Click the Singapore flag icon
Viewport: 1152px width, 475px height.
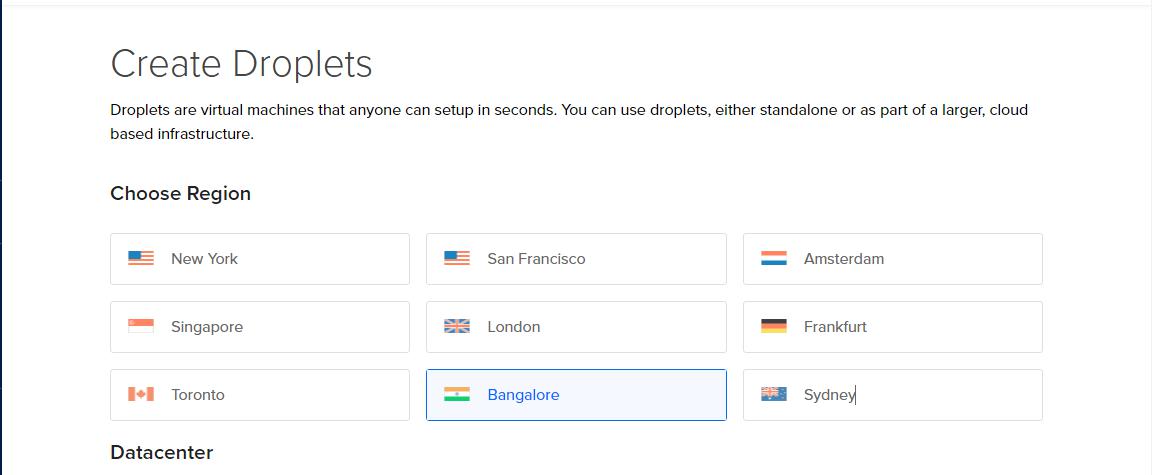coord(140,326)
